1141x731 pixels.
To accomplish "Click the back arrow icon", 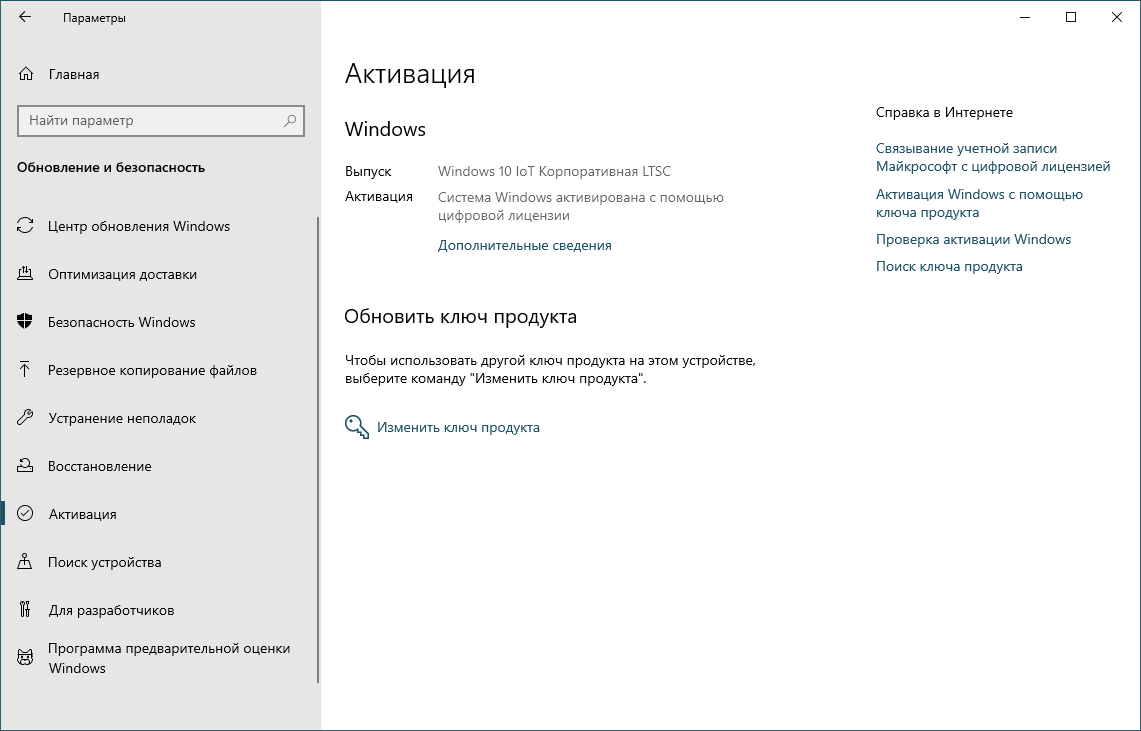I will tap(25, 17).
